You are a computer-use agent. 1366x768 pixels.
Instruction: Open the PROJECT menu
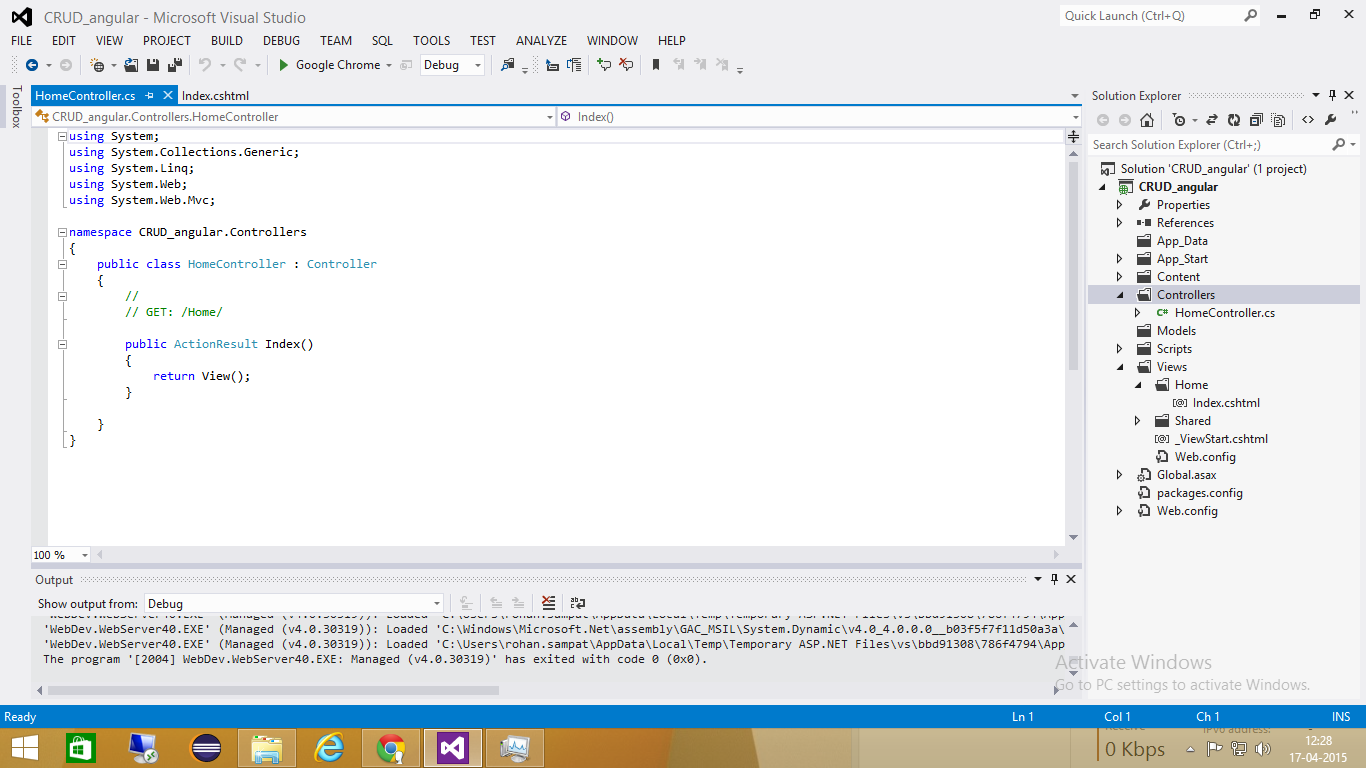(x=166, y=41)
